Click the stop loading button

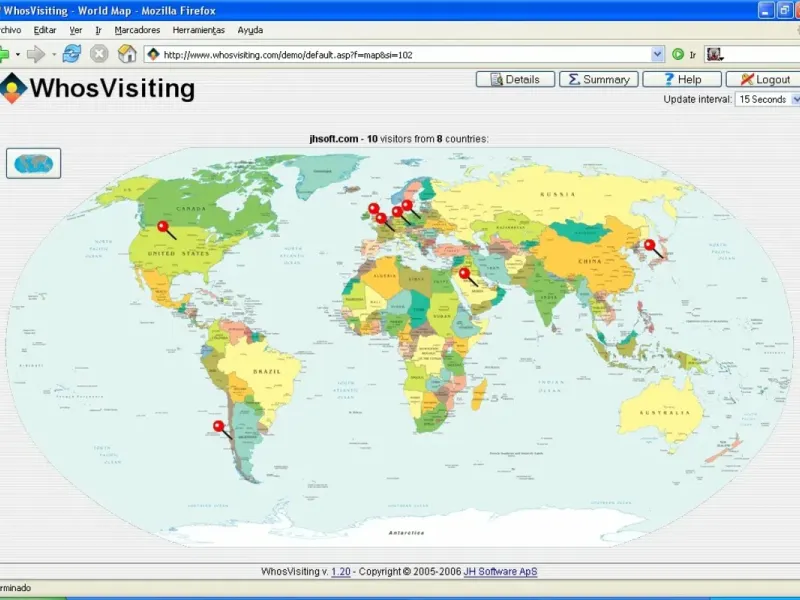click(x=99, y=54)
